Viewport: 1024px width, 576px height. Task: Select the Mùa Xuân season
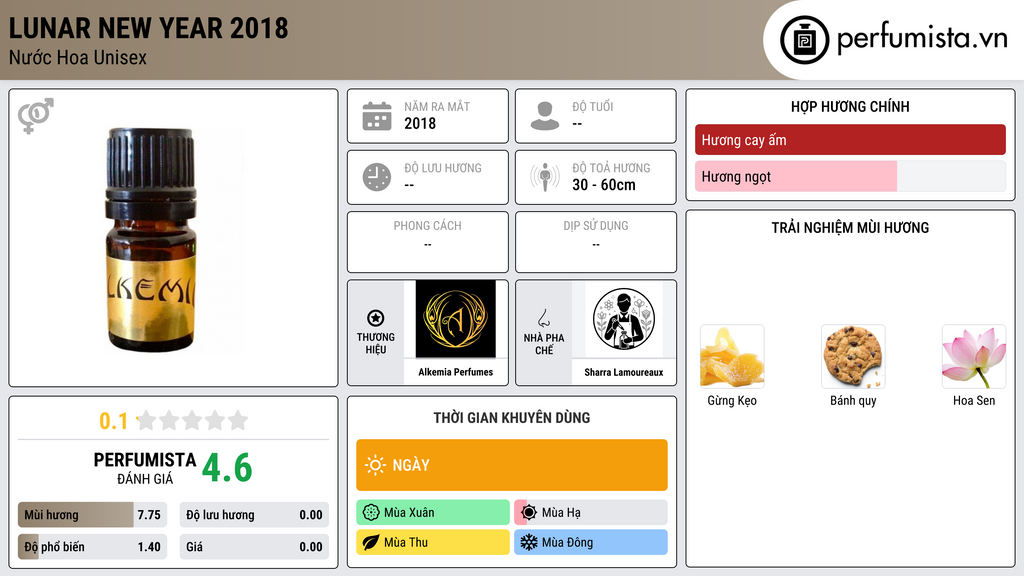click(433, 513)
